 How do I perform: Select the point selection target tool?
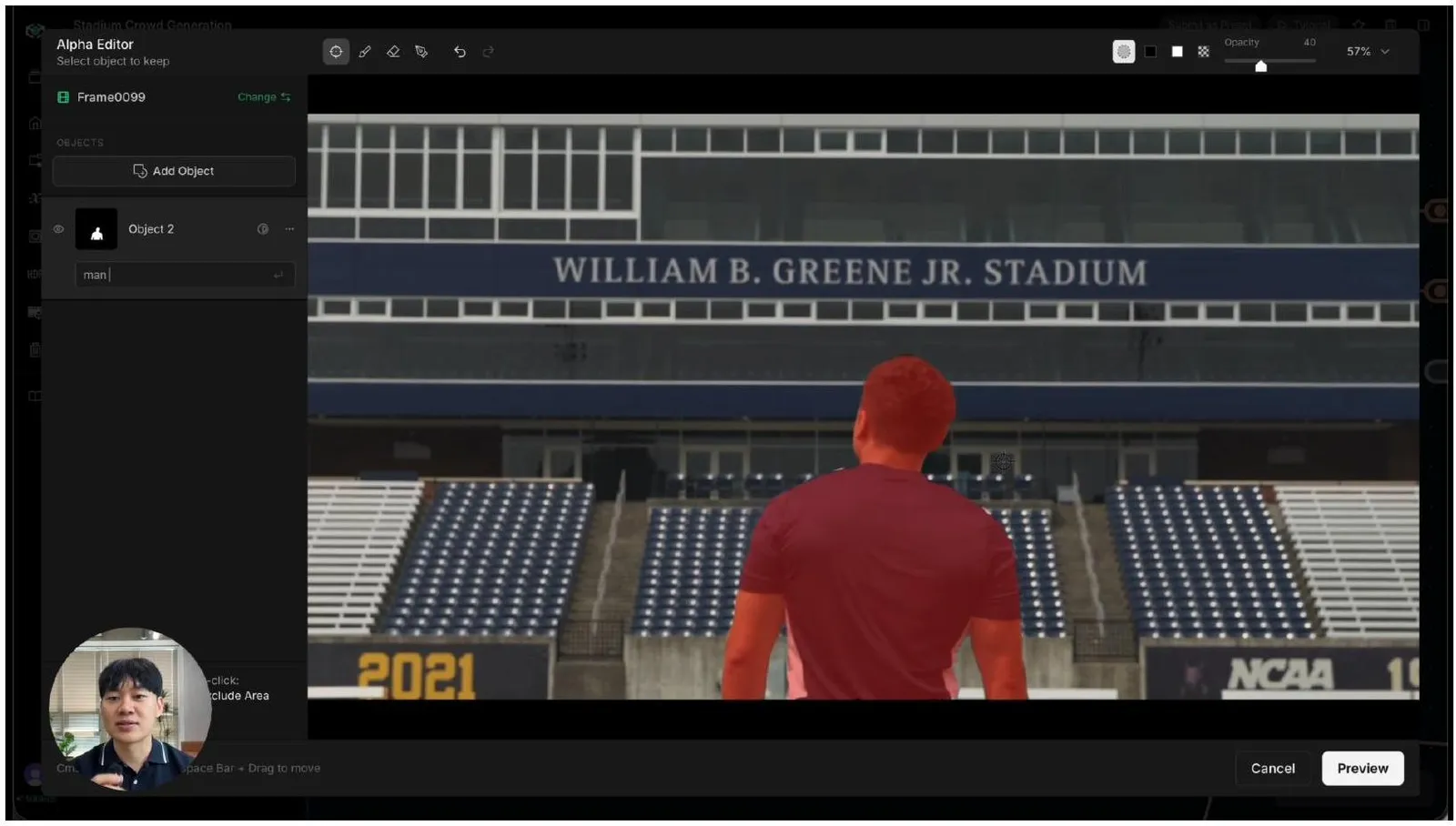click(x=336, y=52)
